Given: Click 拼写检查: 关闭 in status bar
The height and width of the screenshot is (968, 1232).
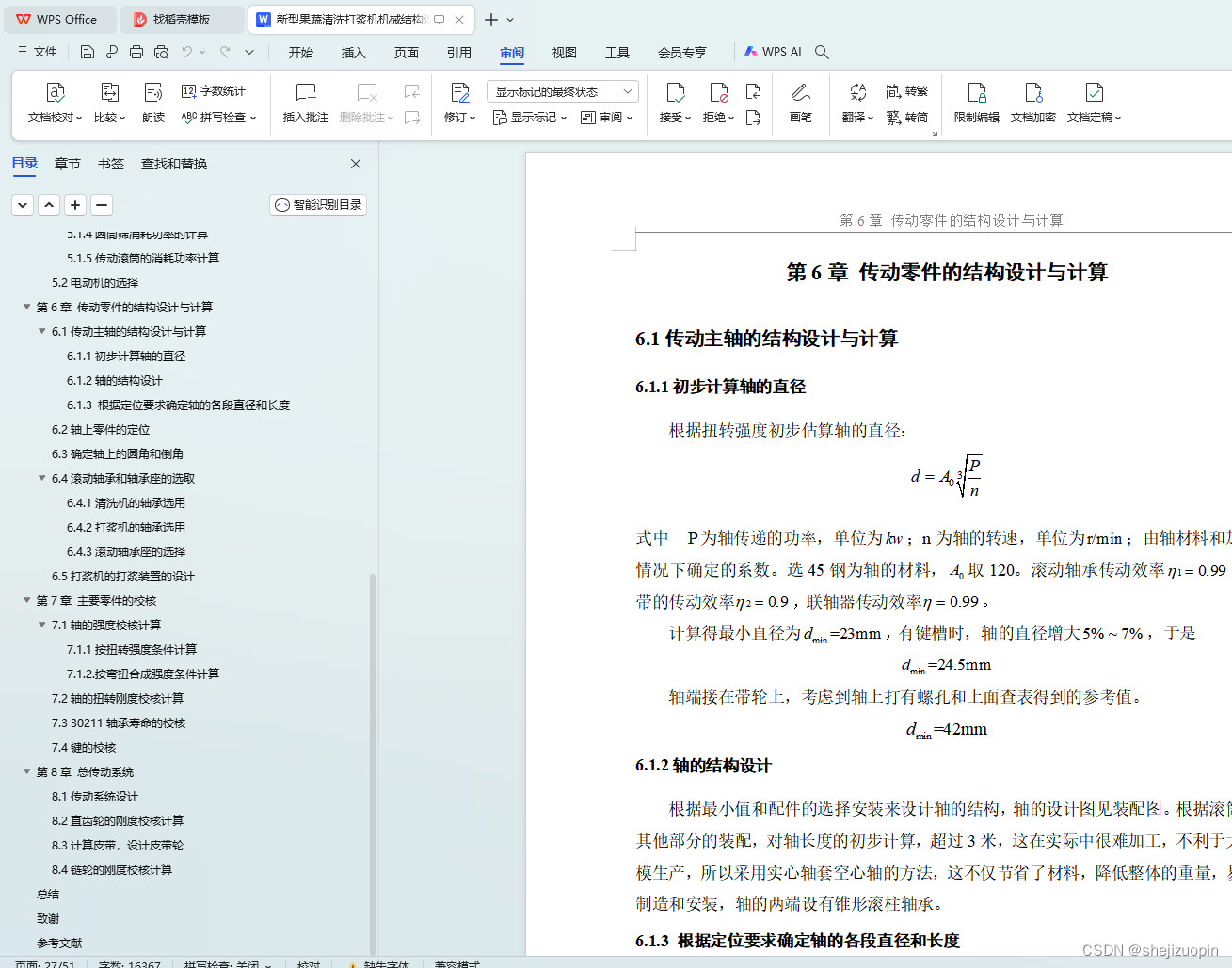Looking at the screenshot, I should pos(228,963).
